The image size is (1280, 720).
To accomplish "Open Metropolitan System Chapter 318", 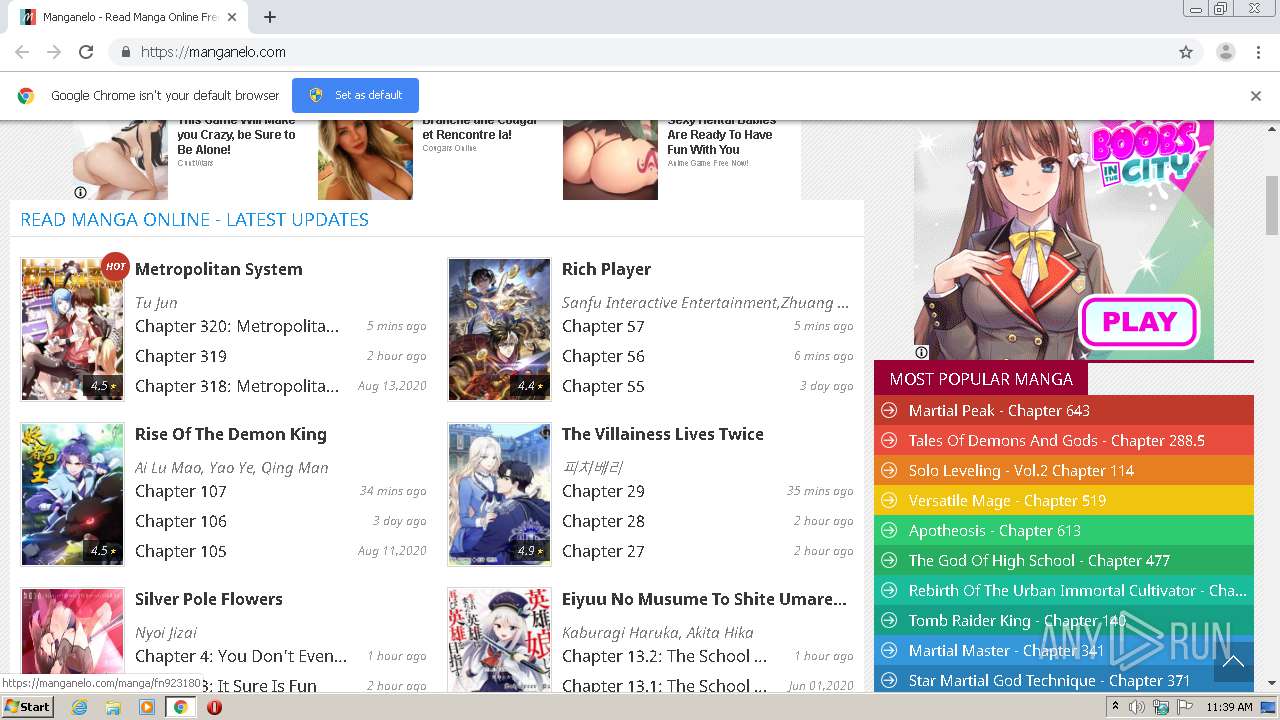I will (237, 386).
